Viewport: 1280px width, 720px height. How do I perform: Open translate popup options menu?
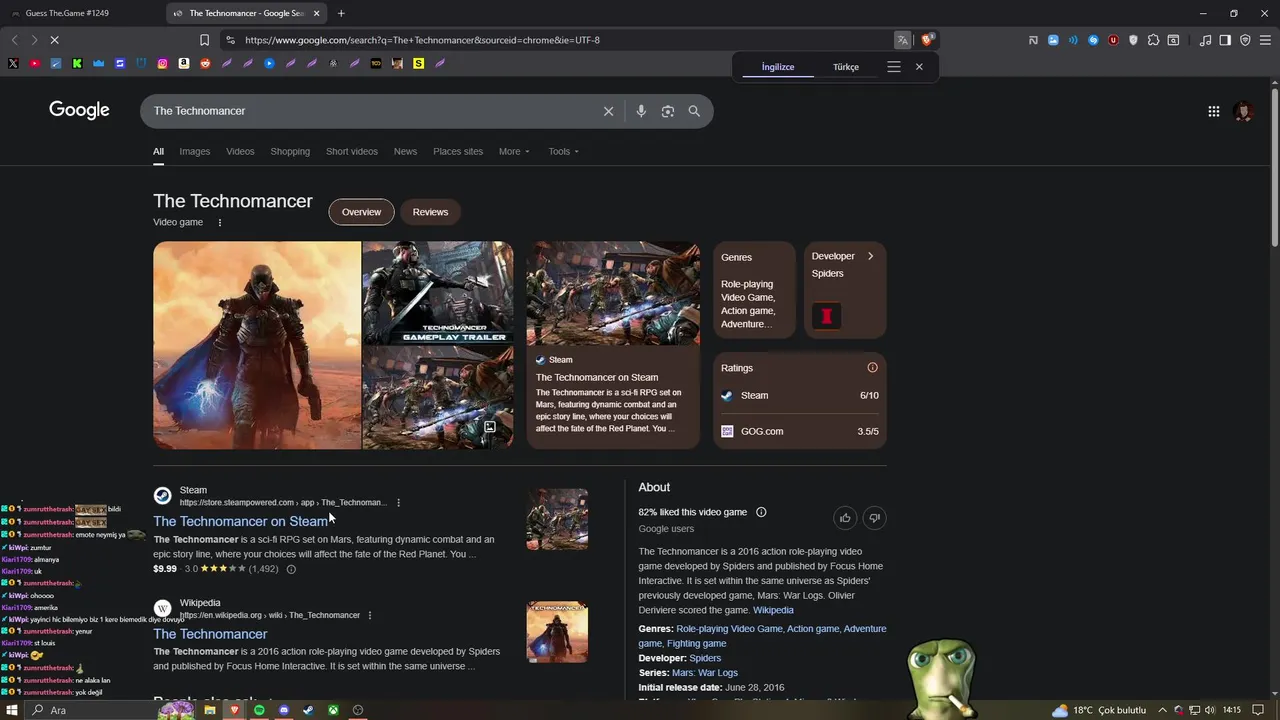coord(894,67)
